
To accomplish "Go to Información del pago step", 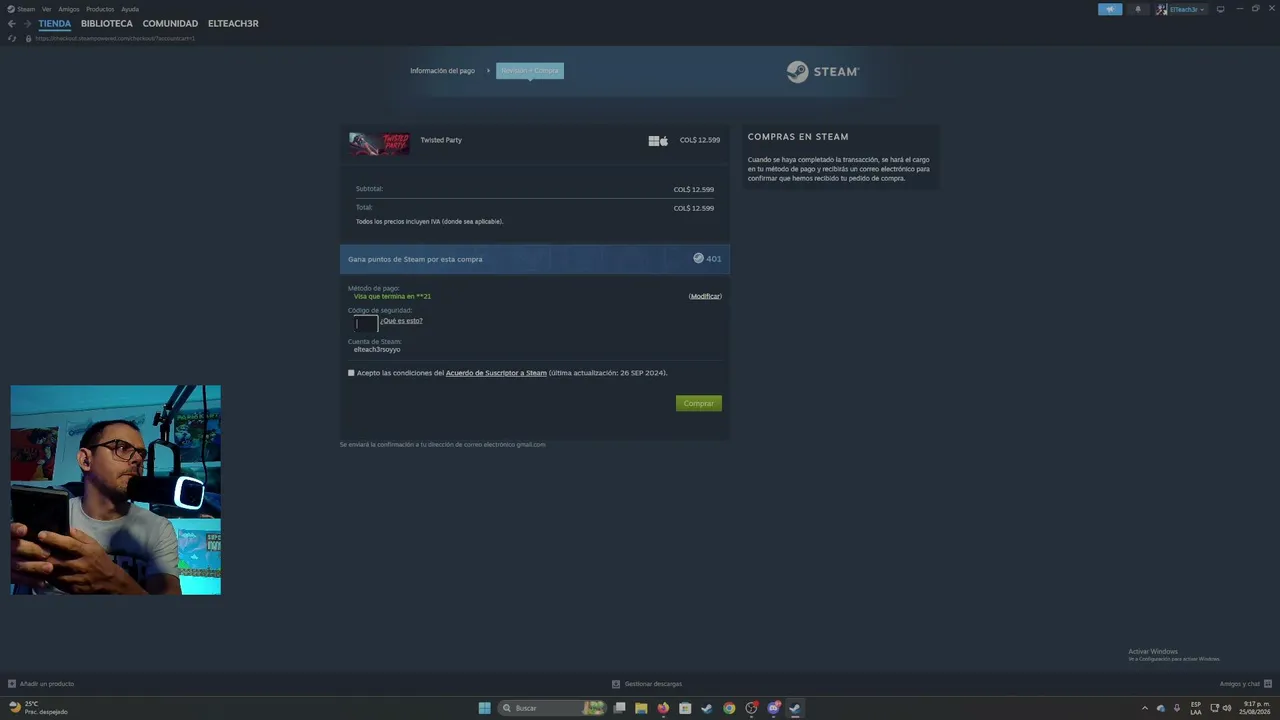I will click(x=442, y=71).
